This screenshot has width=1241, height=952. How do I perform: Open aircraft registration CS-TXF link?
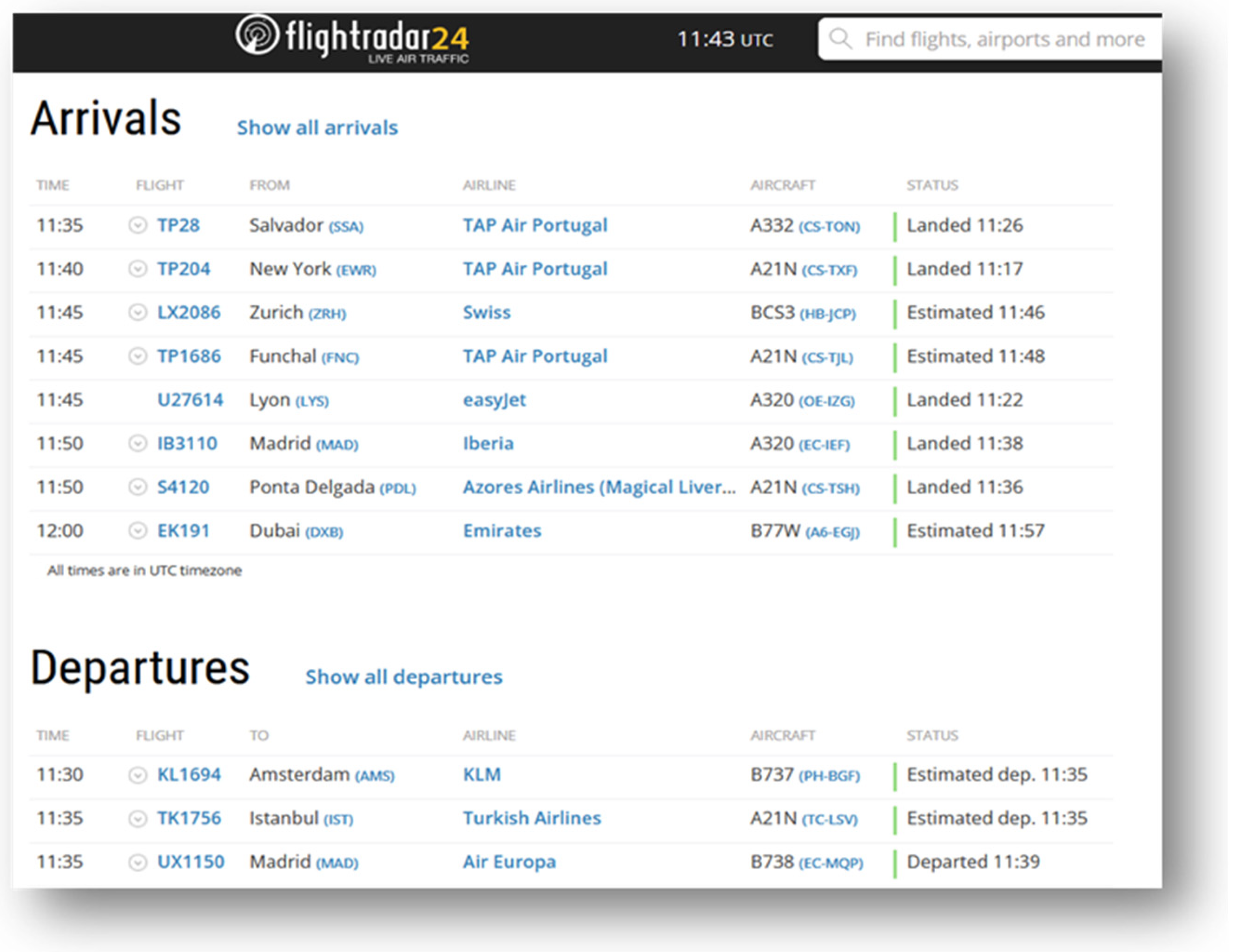pos(829,270)
